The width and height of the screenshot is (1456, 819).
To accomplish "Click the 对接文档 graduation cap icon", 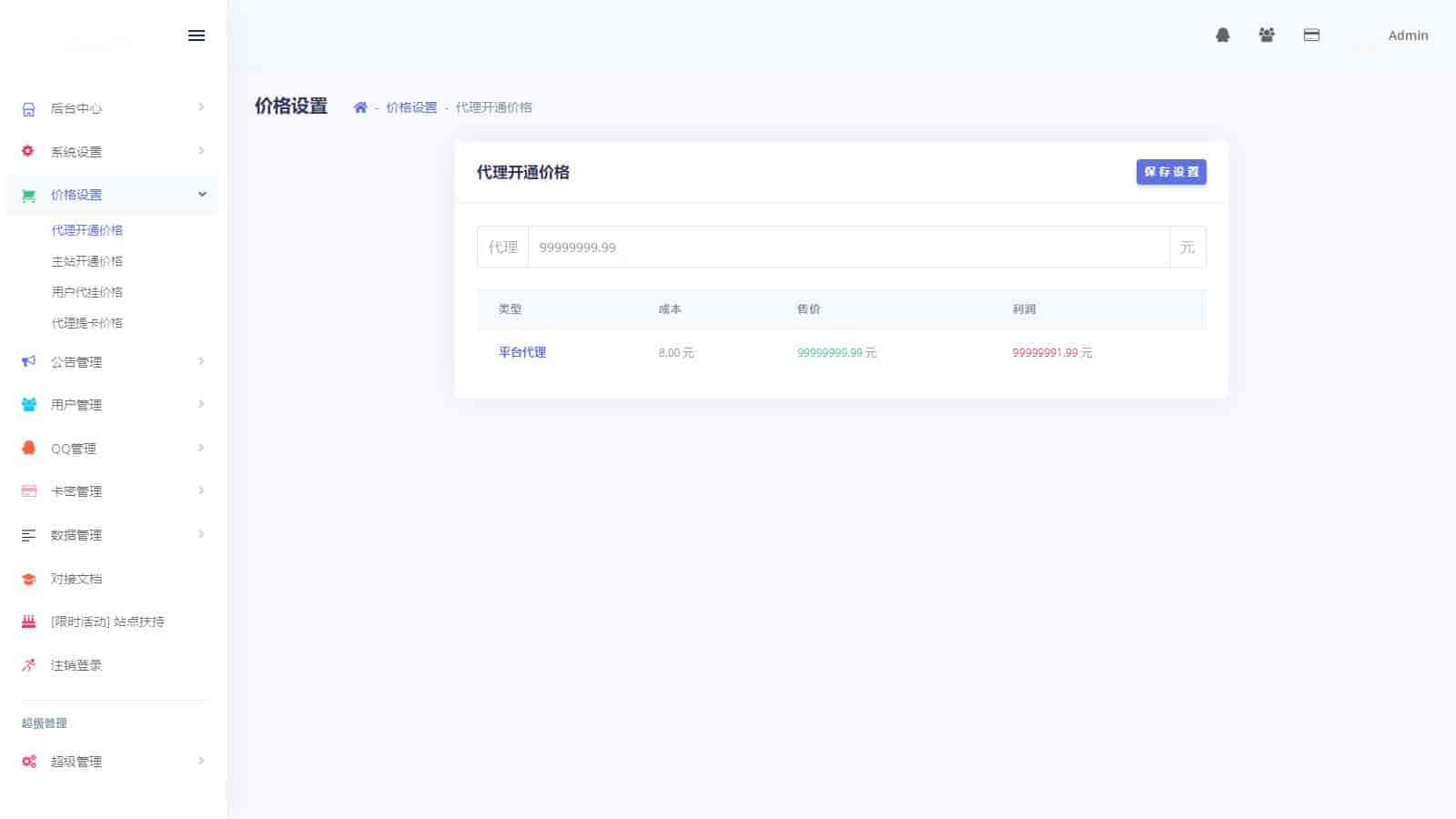I will tap(29, 579).
